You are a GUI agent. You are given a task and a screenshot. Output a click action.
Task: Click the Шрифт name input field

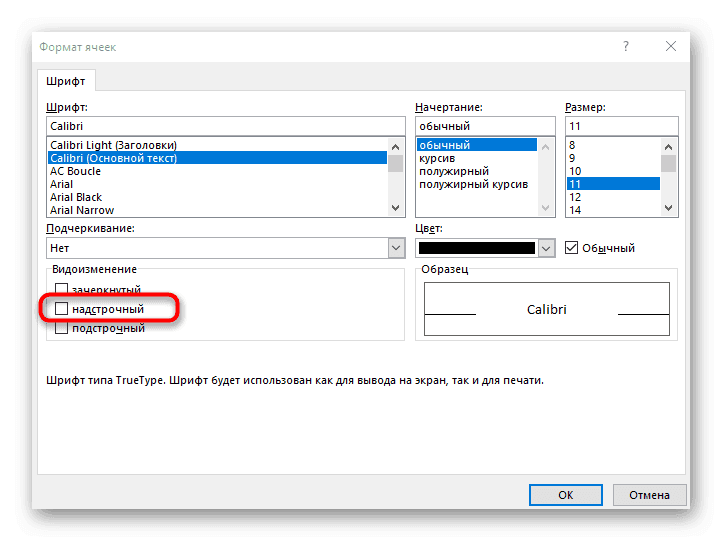(226, 126)
